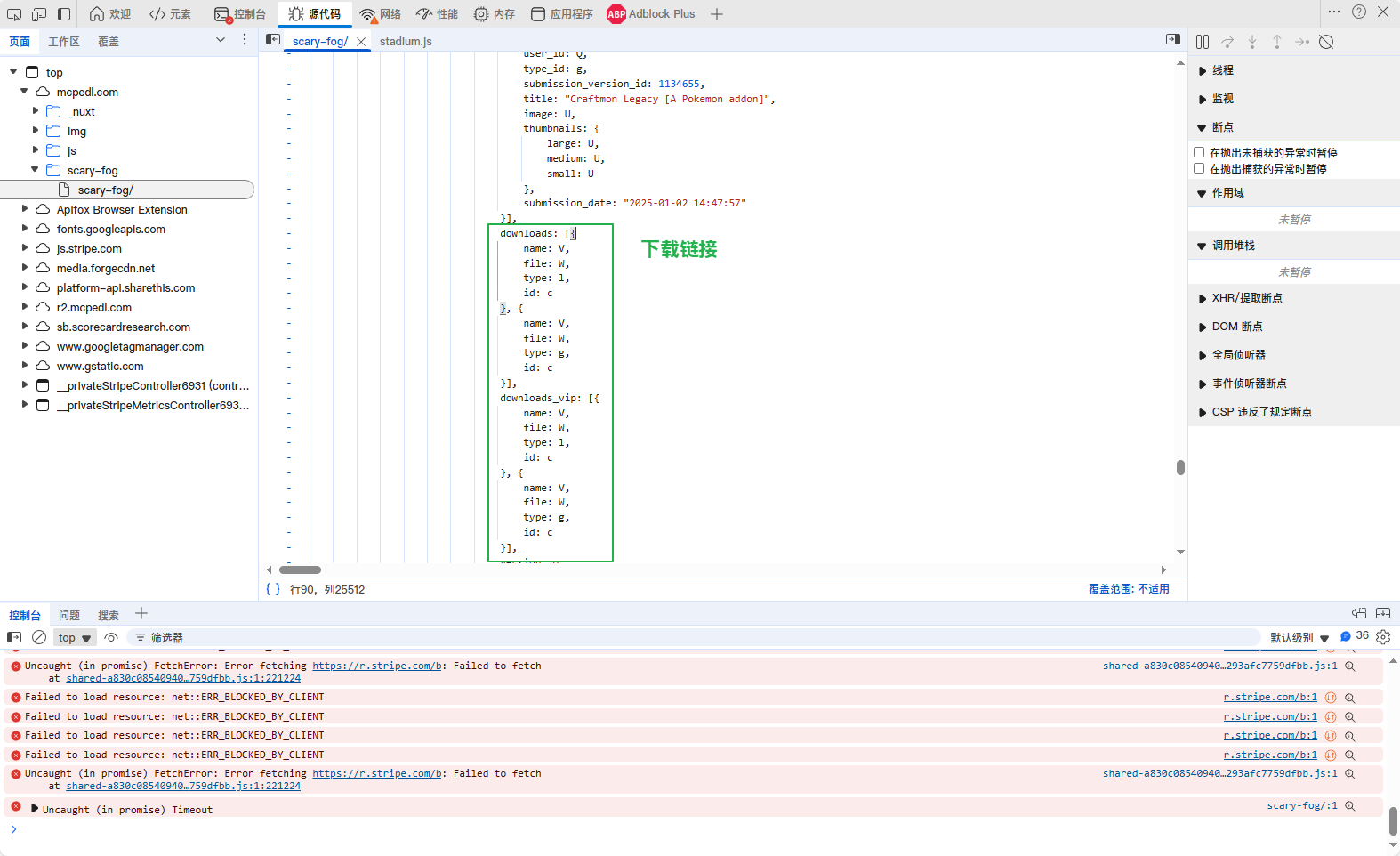1400x856 pixels.
Task: Open the default log level dropdown
Action: click(x=1299, y=637)
